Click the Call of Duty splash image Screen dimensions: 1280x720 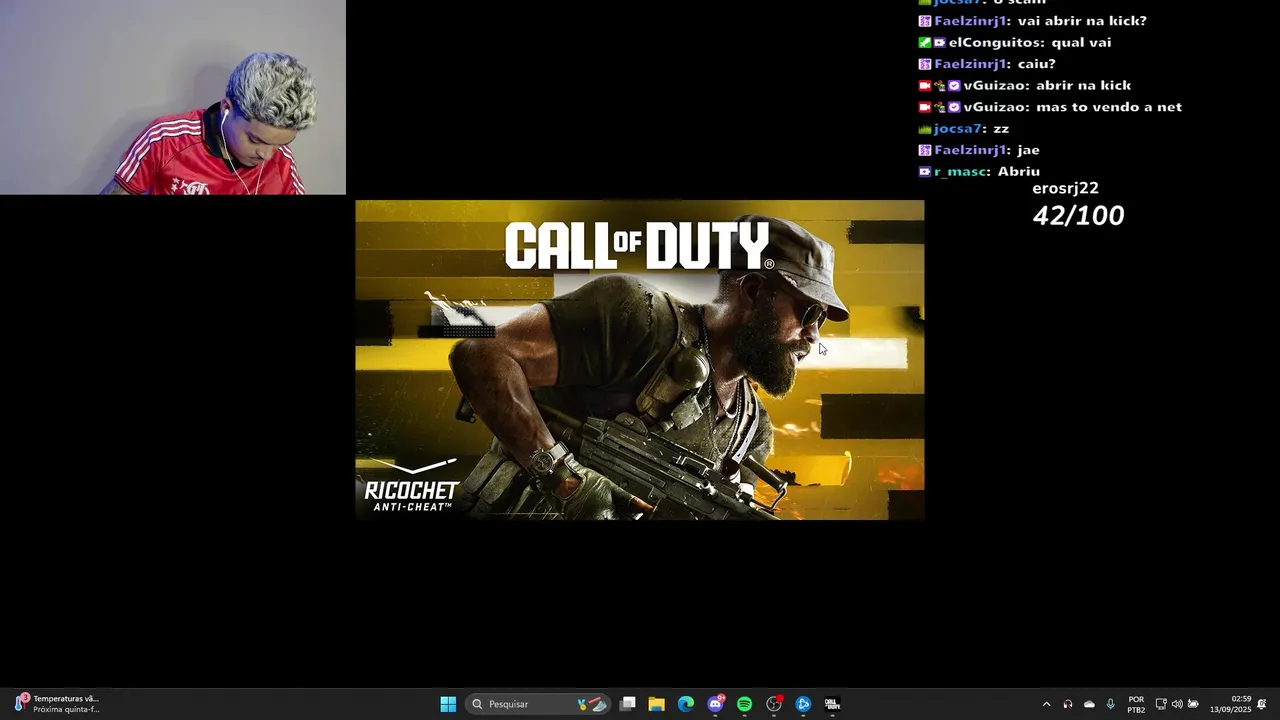click(x=640, y=360)
